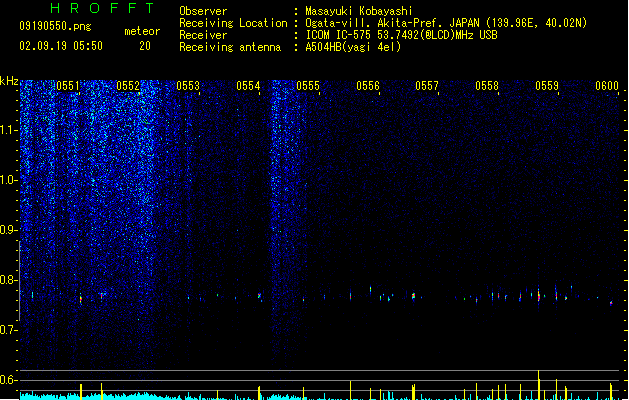Click the 1.0 kHz axis label
Screen dimensions: 629x400
pyautogui.click(x=8, y=180)
